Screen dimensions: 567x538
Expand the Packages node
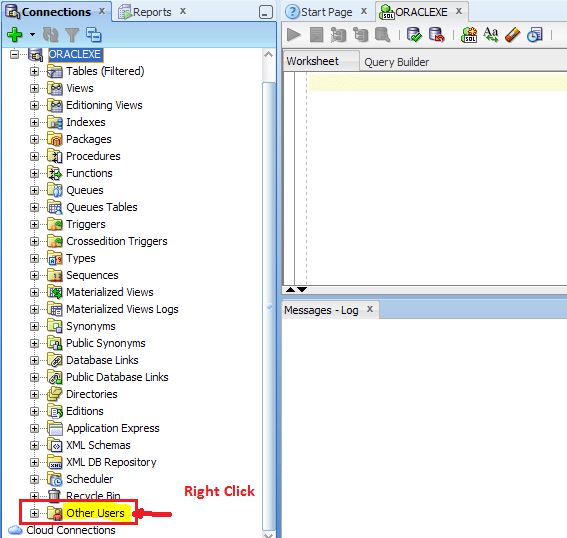point(34,139)
